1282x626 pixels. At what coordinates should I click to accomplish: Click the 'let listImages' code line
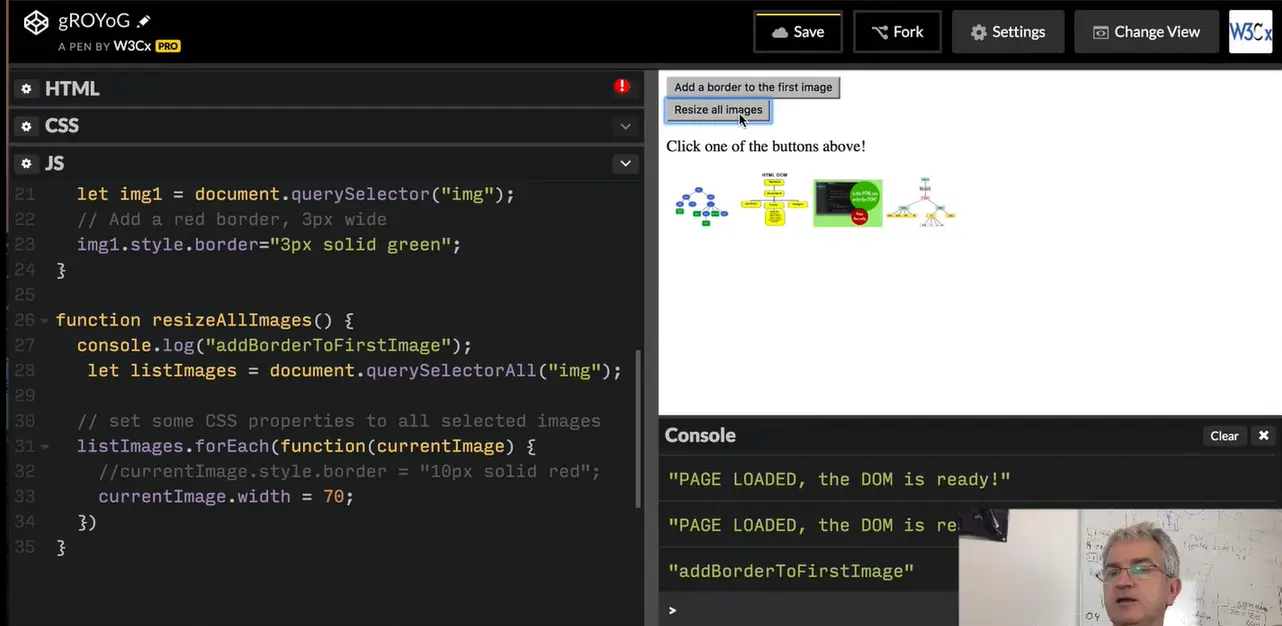[355, 371]
